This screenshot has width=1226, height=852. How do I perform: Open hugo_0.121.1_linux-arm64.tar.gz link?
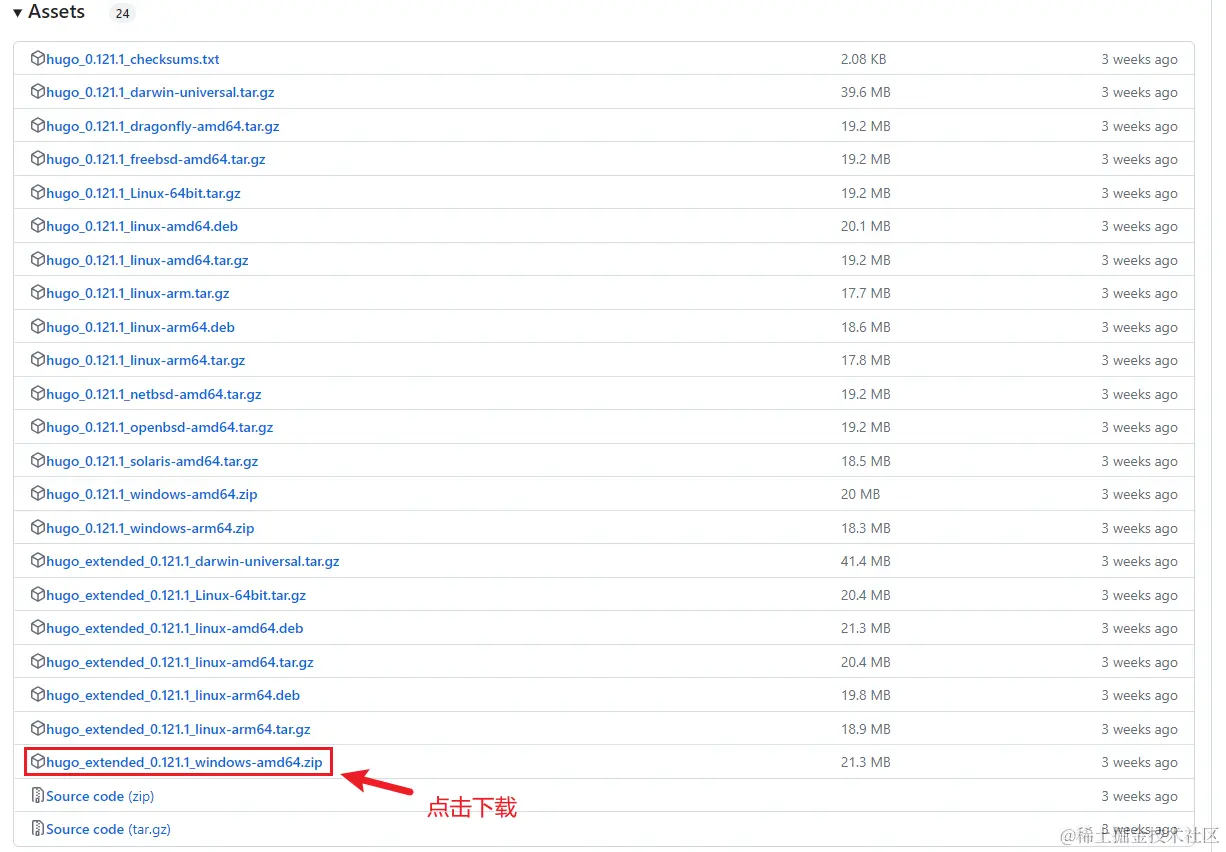tap(146, 360)
